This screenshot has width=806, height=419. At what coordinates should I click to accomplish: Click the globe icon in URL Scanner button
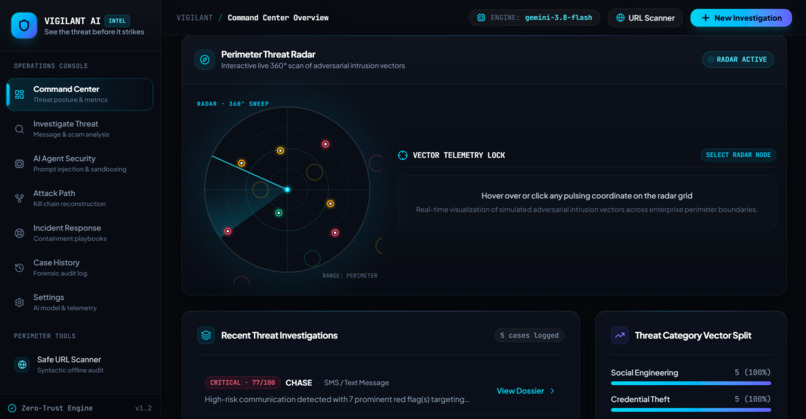(620, 17)
